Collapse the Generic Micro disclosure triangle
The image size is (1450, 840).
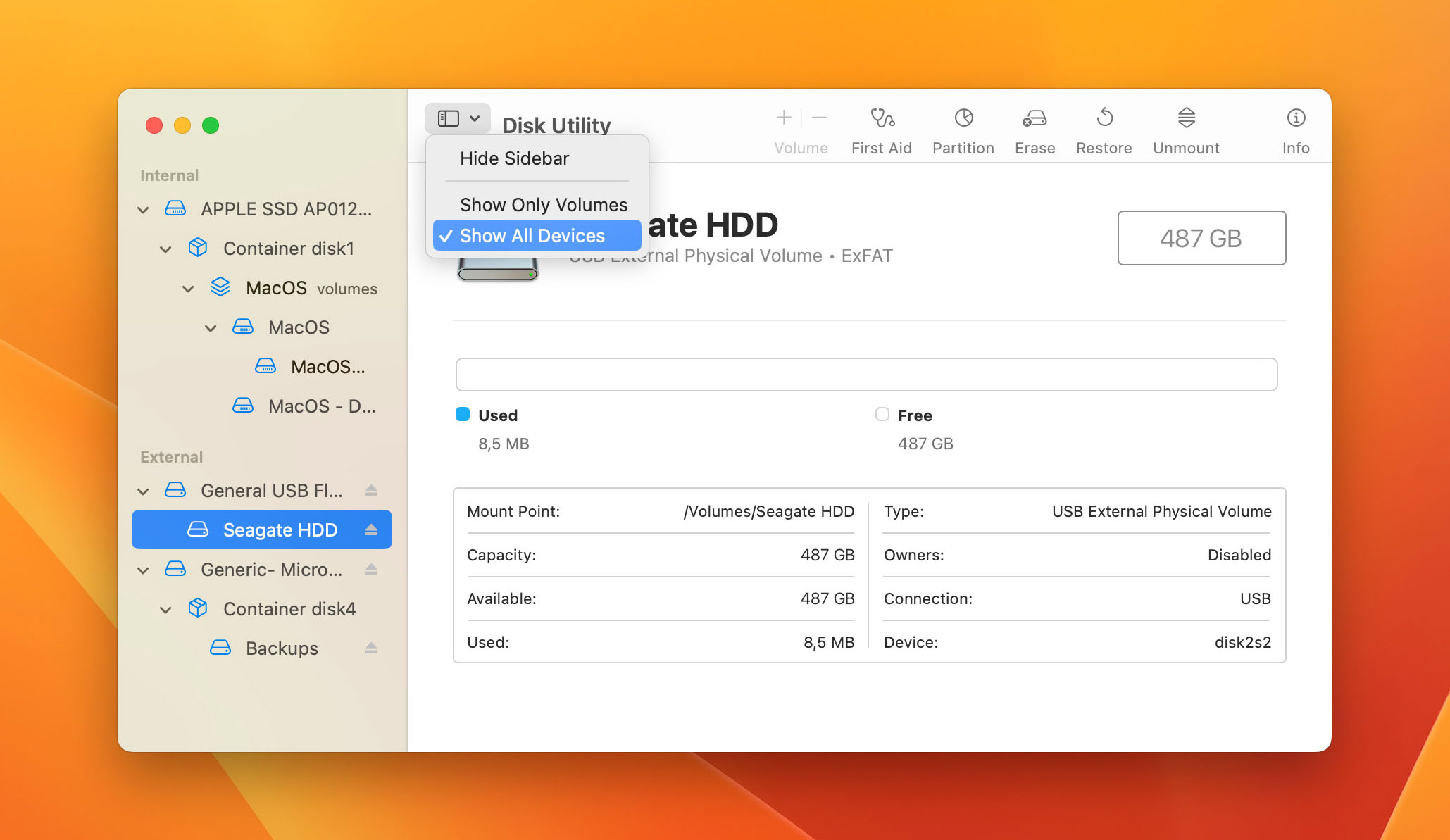tap(147, 568)
